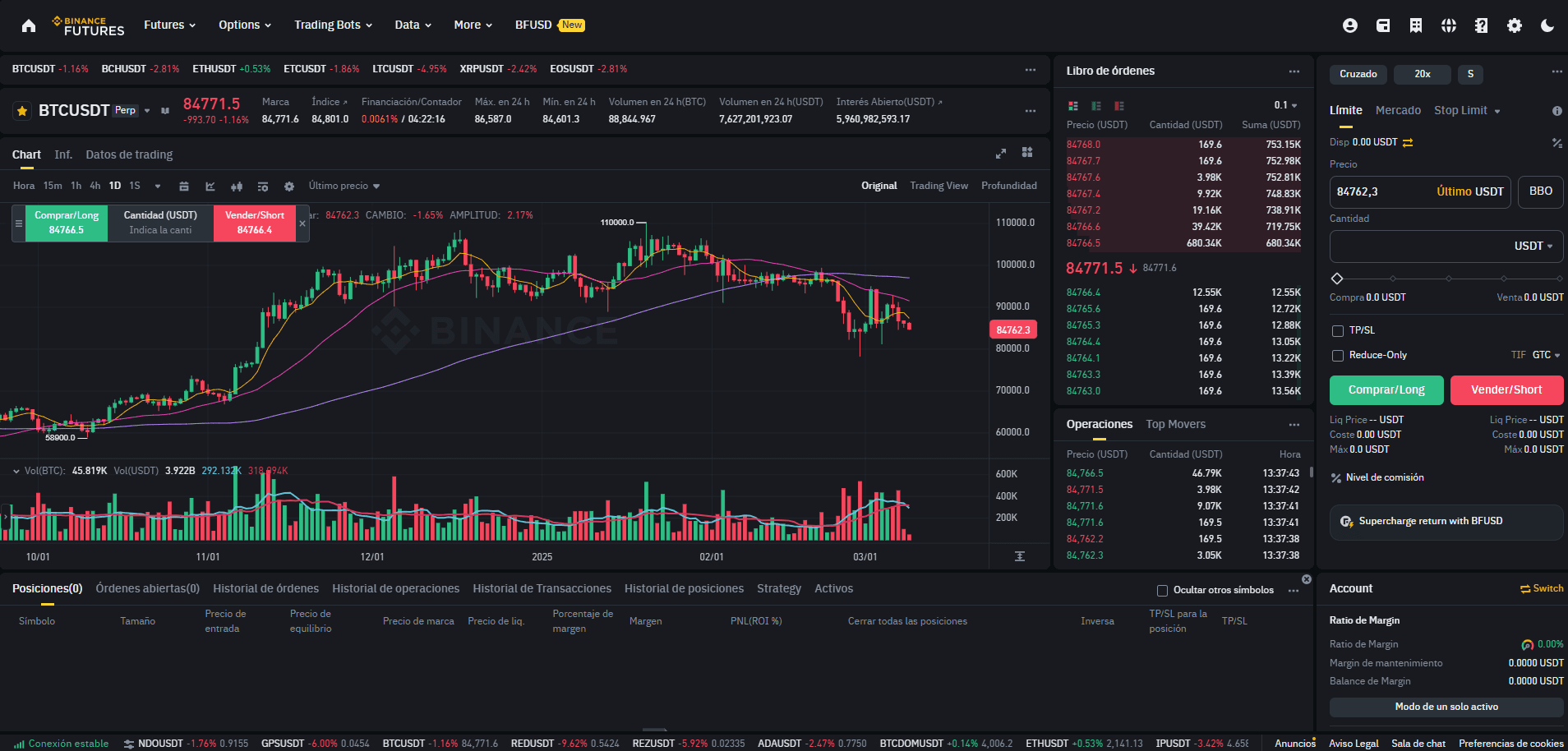The image size is (1568, 751).
Task: Switch chart view to Profundidad
Action: tap(1008, 186)
